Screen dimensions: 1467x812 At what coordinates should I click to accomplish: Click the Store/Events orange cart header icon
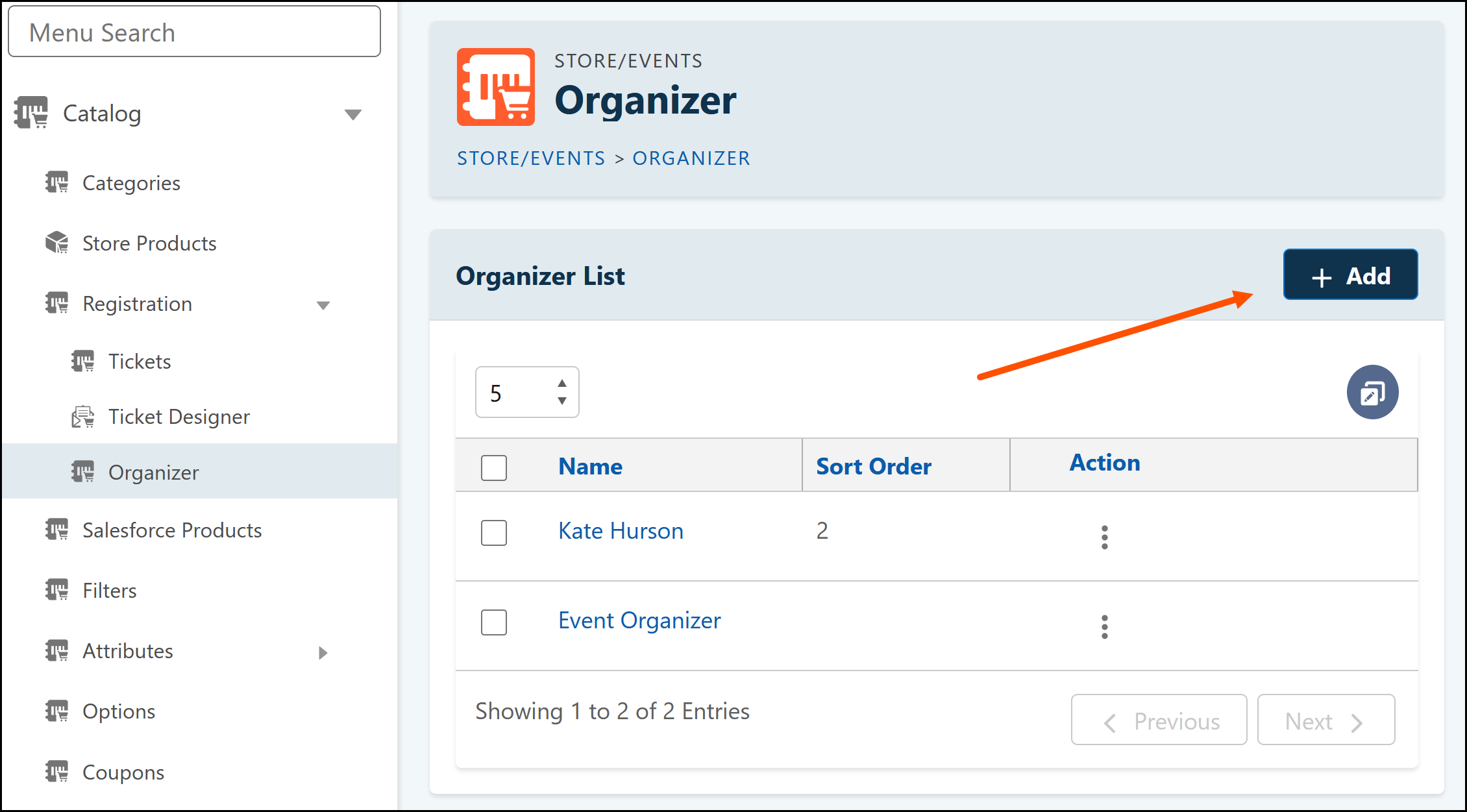495,86
